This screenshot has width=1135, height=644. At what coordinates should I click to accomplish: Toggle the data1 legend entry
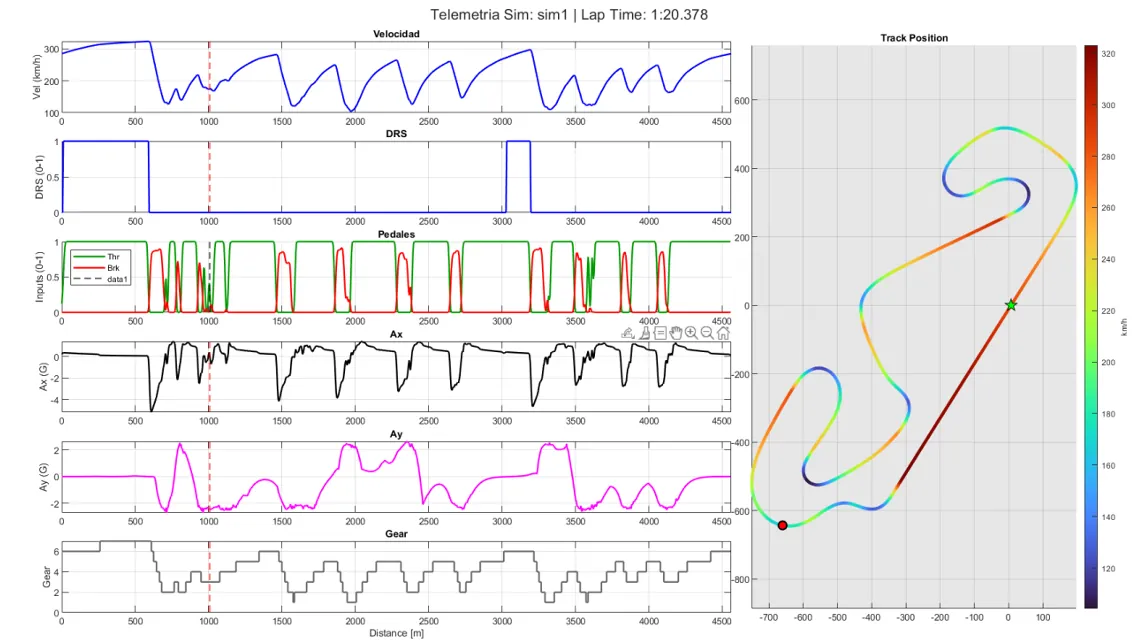[x=116, y=279]
